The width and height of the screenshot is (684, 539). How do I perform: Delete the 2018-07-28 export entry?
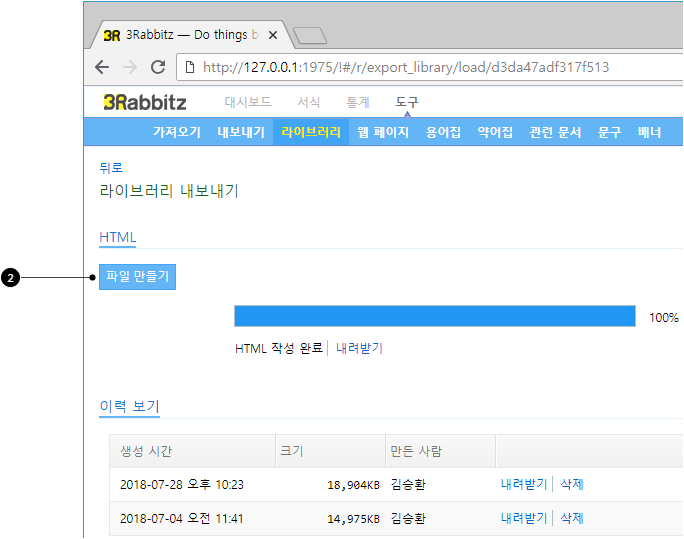(571, 484)
